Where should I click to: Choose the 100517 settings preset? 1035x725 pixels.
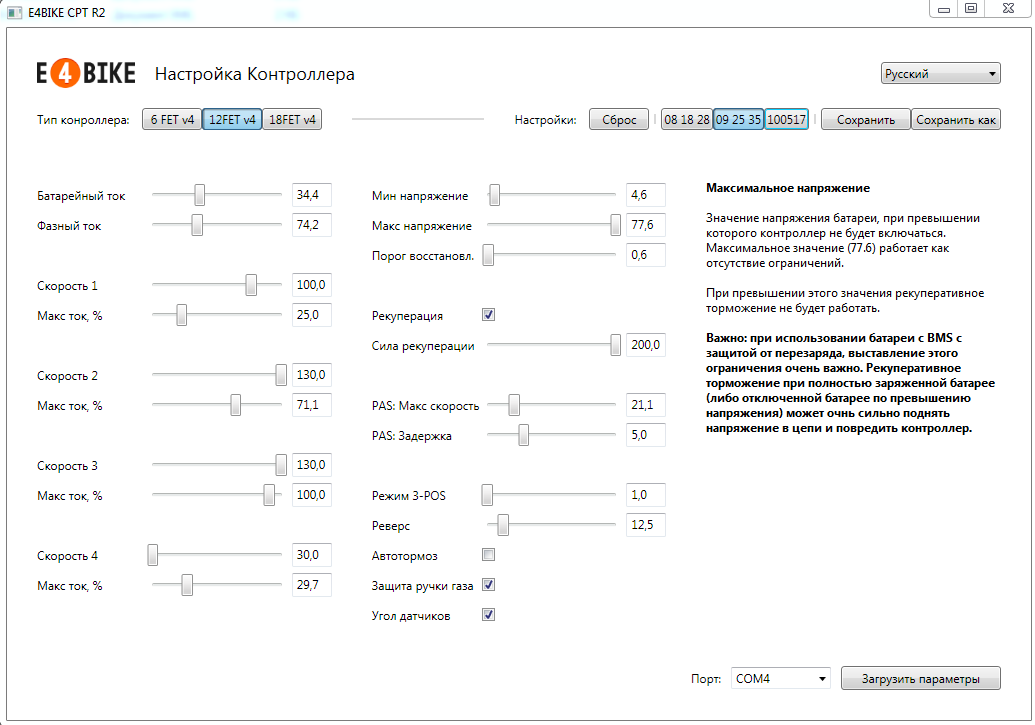(786, 120)
